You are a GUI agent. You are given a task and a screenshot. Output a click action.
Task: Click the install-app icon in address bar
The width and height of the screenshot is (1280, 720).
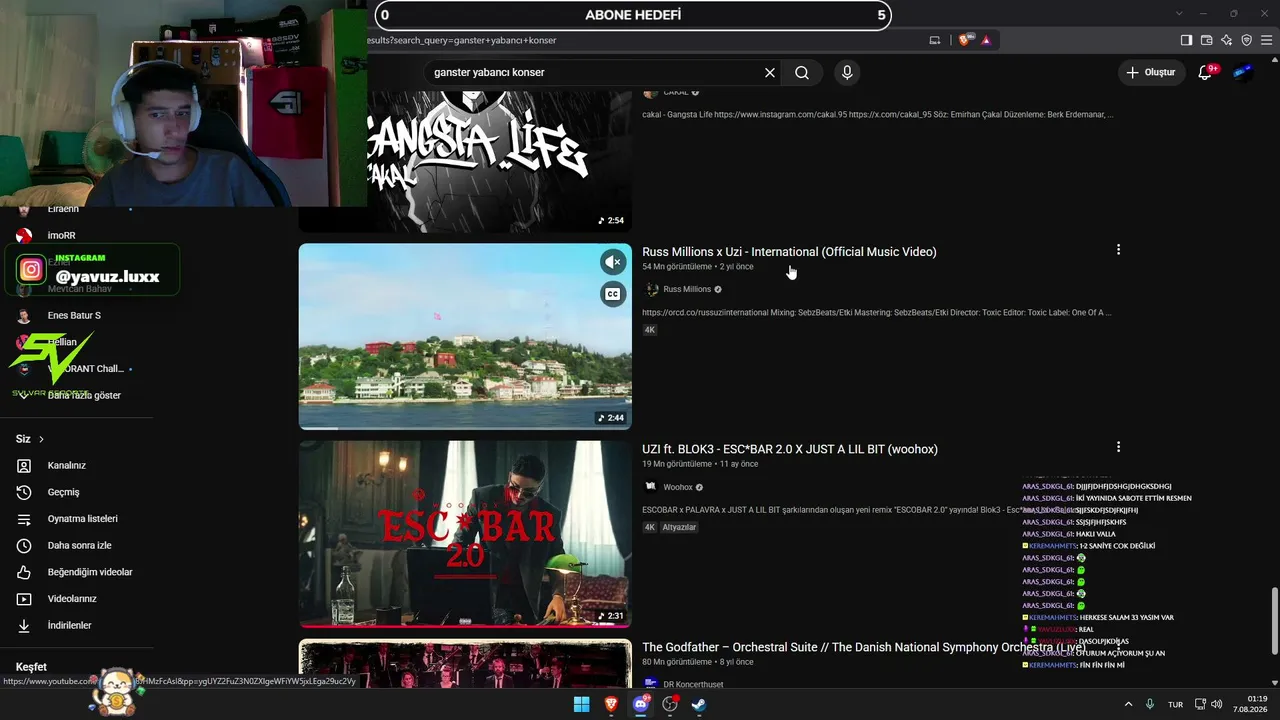point(935,40)
